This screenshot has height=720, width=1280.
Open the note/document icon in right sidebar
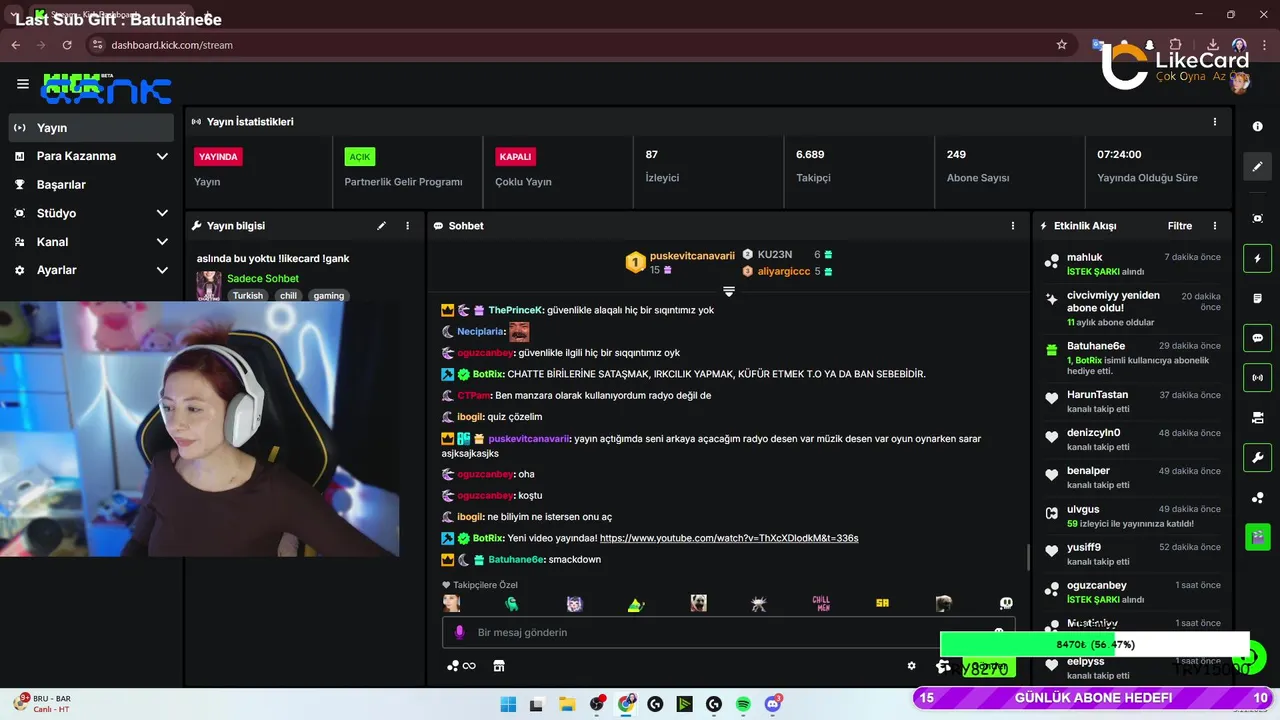[1257, 298]
